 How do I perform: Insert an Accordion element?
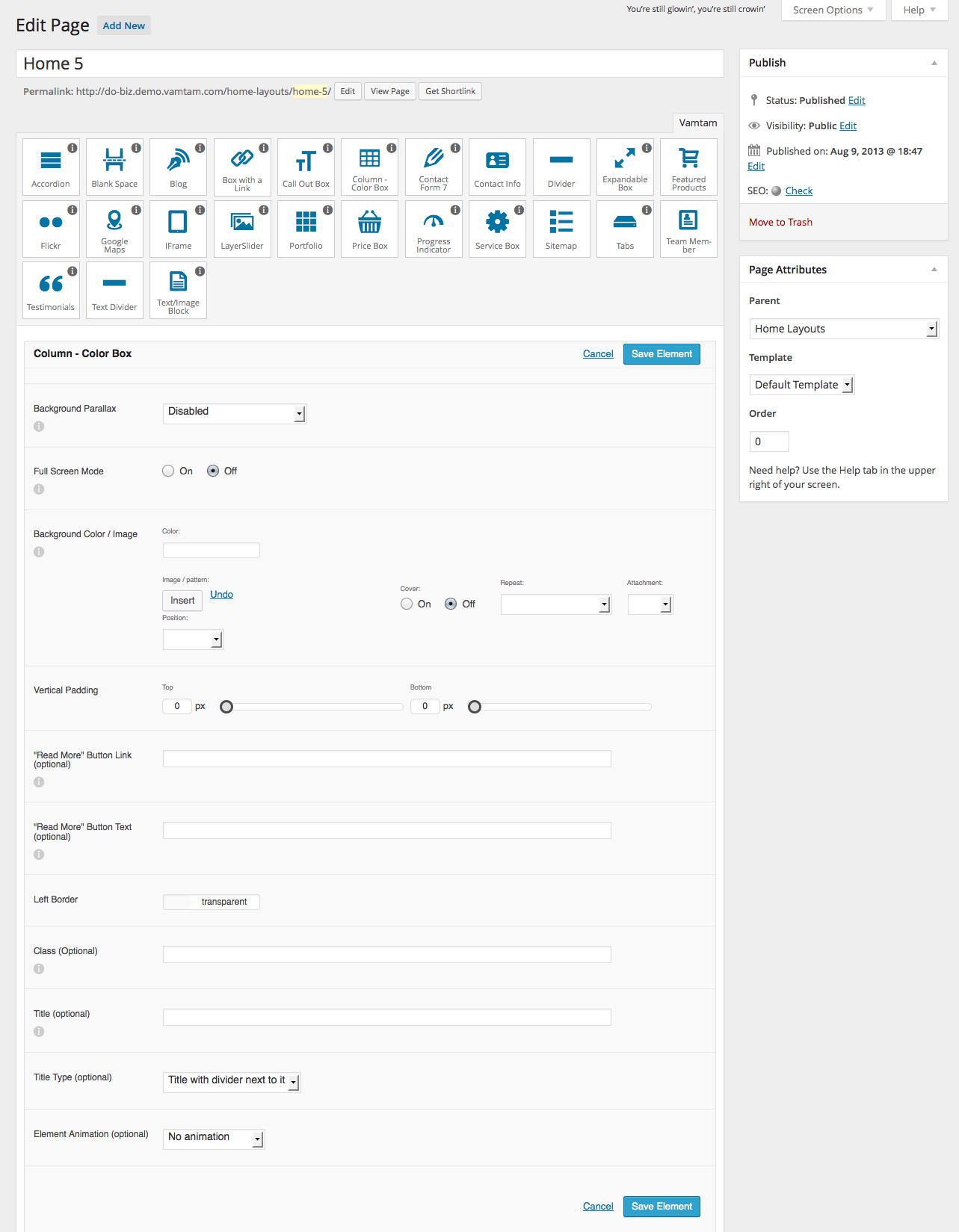coord(51,167)
